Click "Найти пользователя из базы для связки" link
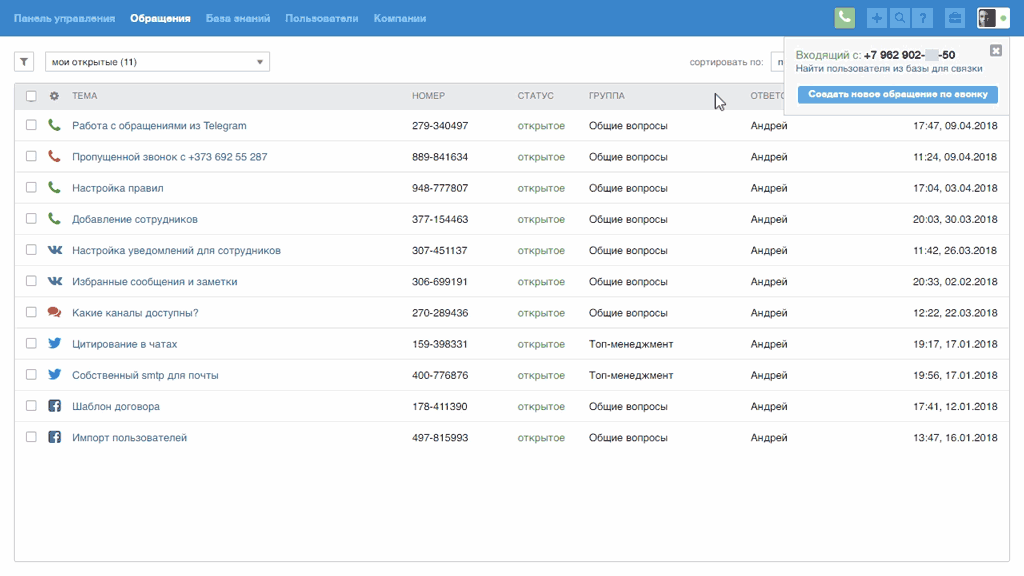The width and height of the screenshot is (1024, 576). pyautogui.click(x=888, y=69)
